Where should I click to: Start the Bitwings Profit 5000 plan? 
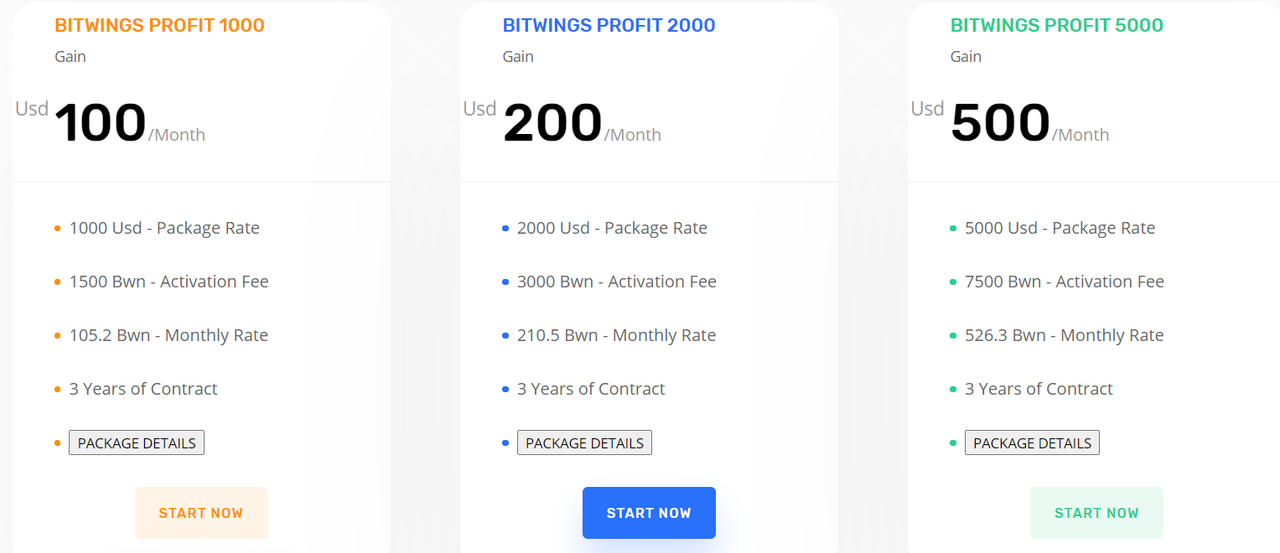click(x=1097, y=513)
